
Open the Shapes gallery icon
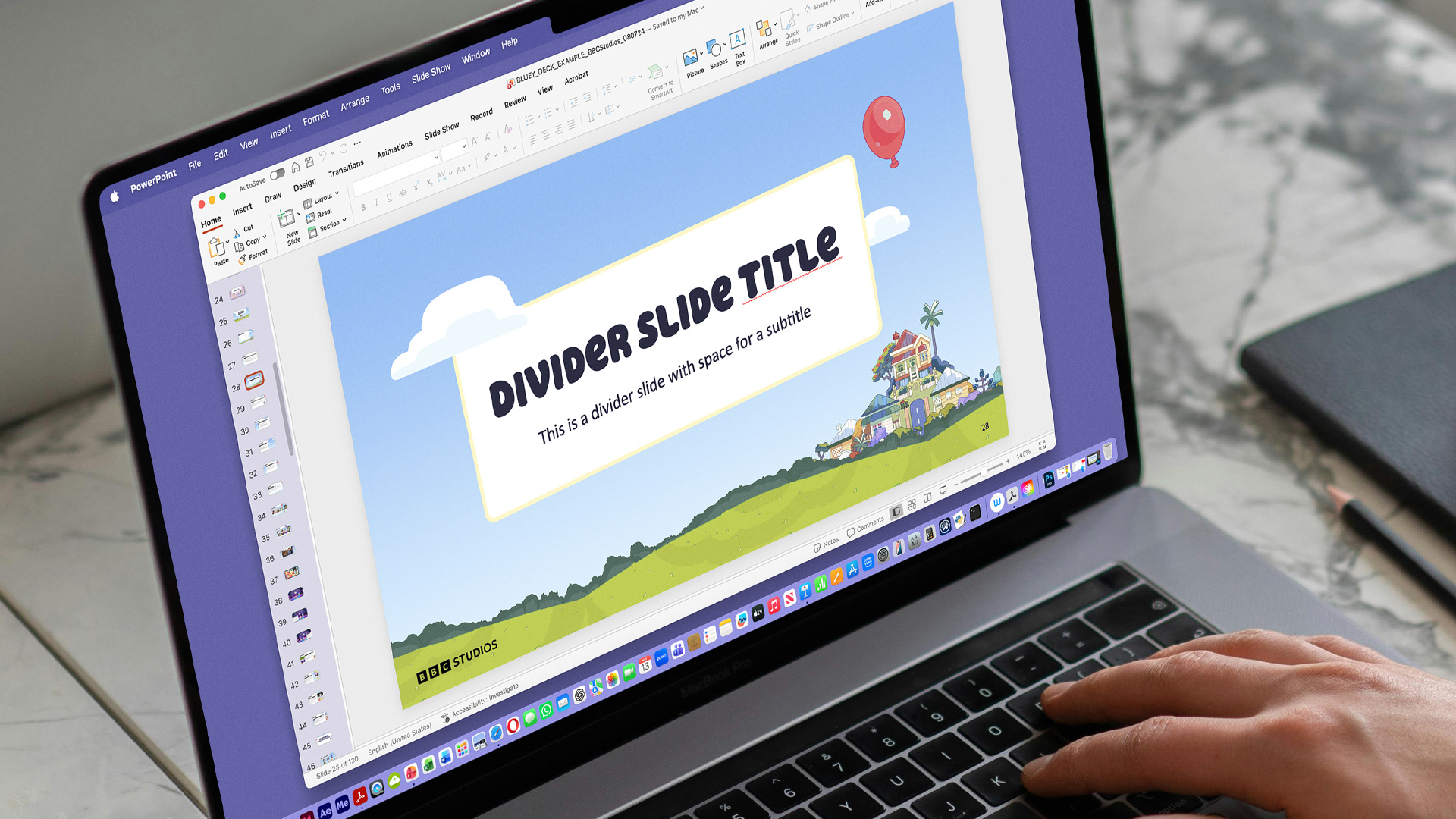pyautogui.click(x=714, y=49)
